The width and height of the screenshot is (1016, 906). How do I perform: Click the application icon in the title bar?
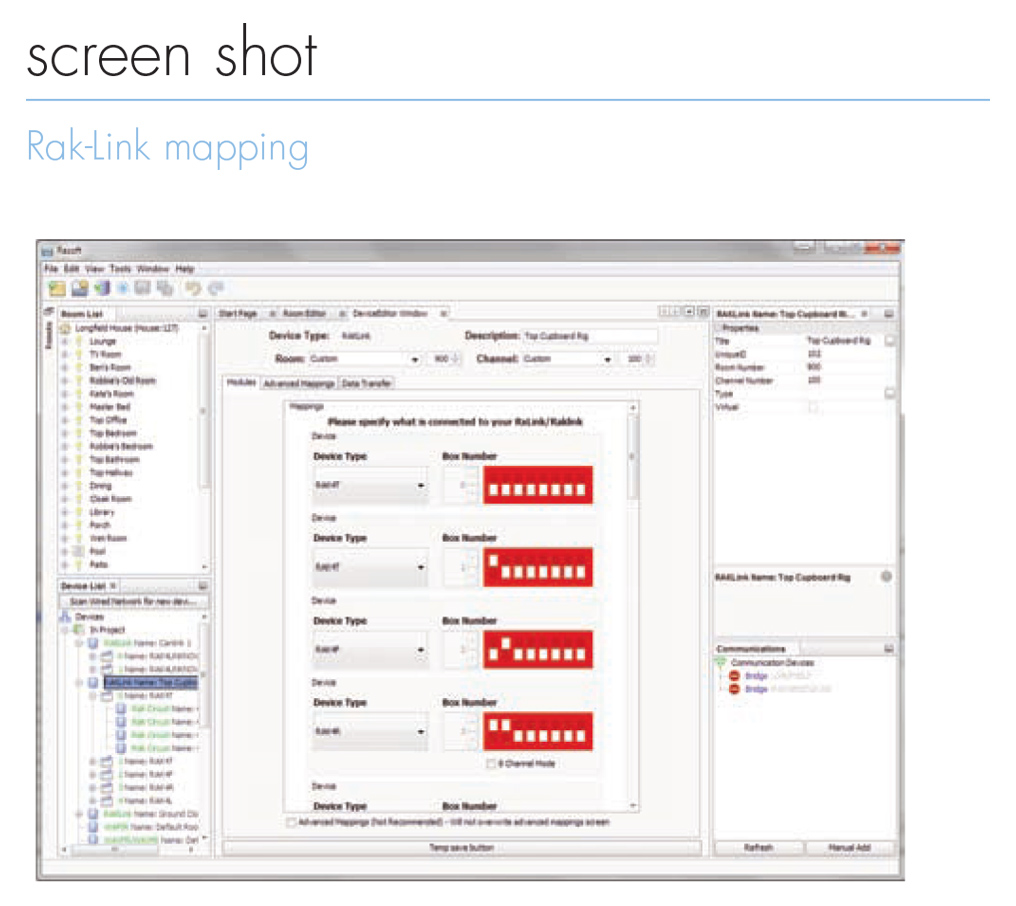[47, 251]
